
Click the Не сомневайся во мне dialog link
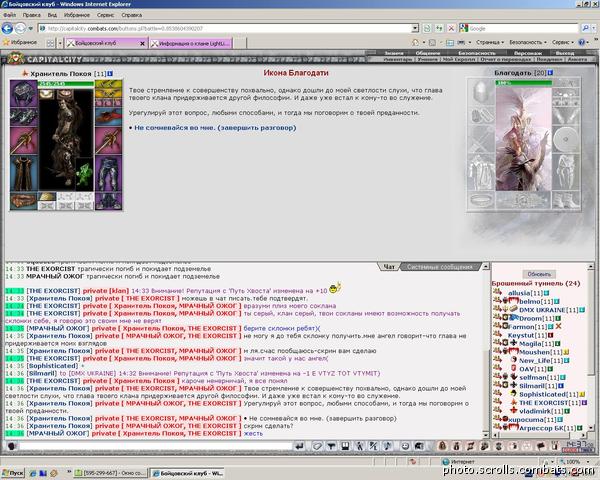(x=215, y=127)
